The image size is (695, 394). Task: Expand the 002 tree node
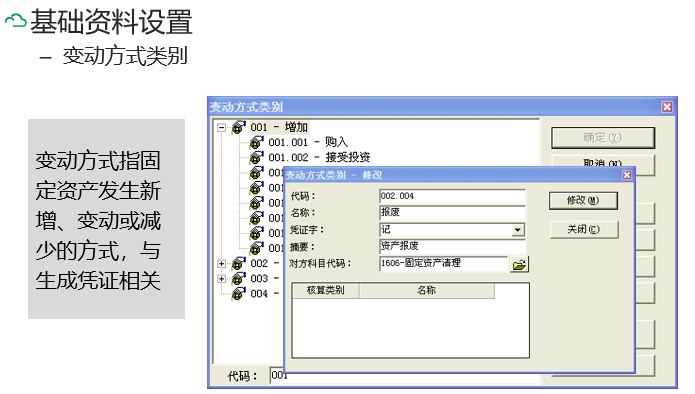pos(222,264)
